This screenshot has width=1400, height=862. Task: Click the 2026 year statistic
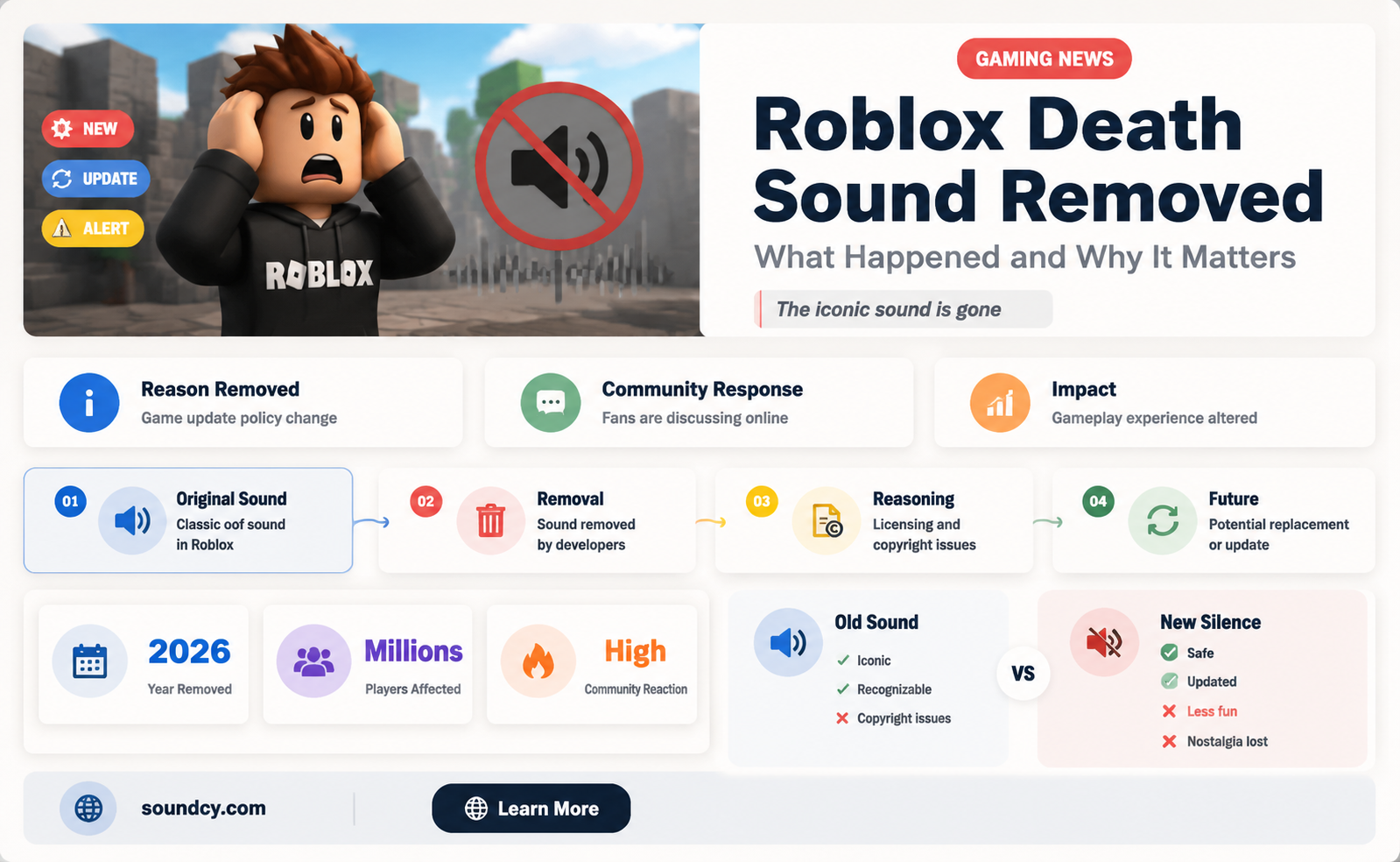coord(189,651)
